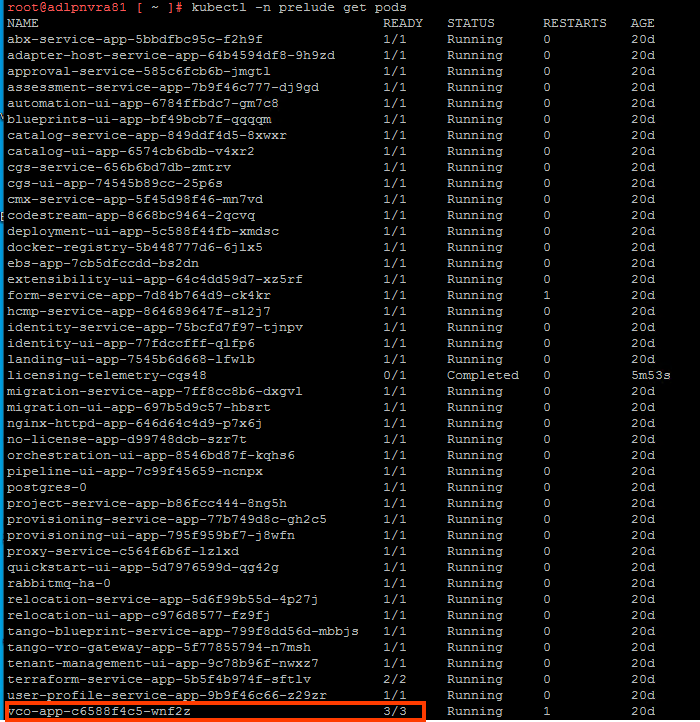700x722 pixels.
Task: Click pod name user-profile-service-app-9b9f46c66-z29zr
Action: 167,695
